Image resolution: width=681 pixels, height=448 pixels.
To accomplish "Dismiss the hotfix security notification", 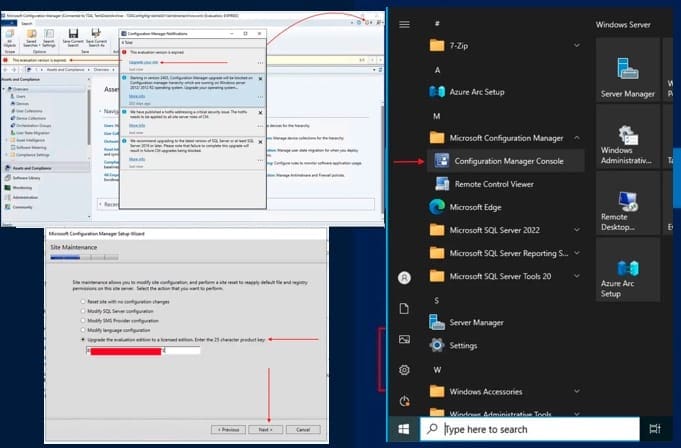I will click(260, 113).
